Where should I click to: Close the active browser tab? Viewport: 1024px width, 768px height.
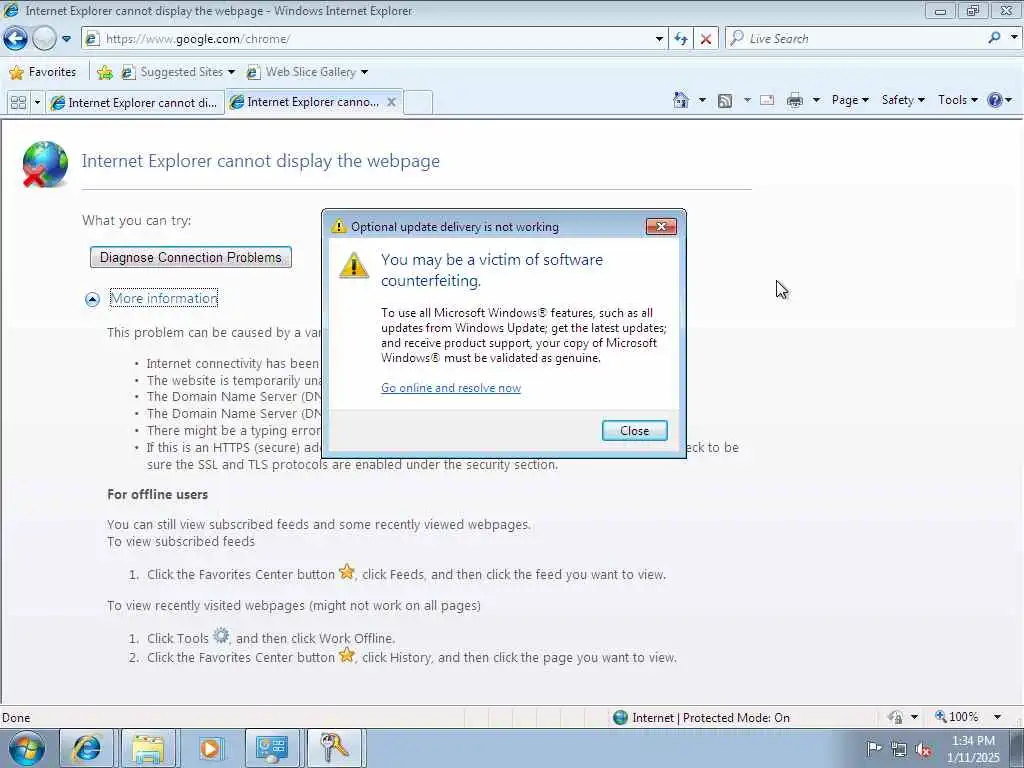(391, 102)
